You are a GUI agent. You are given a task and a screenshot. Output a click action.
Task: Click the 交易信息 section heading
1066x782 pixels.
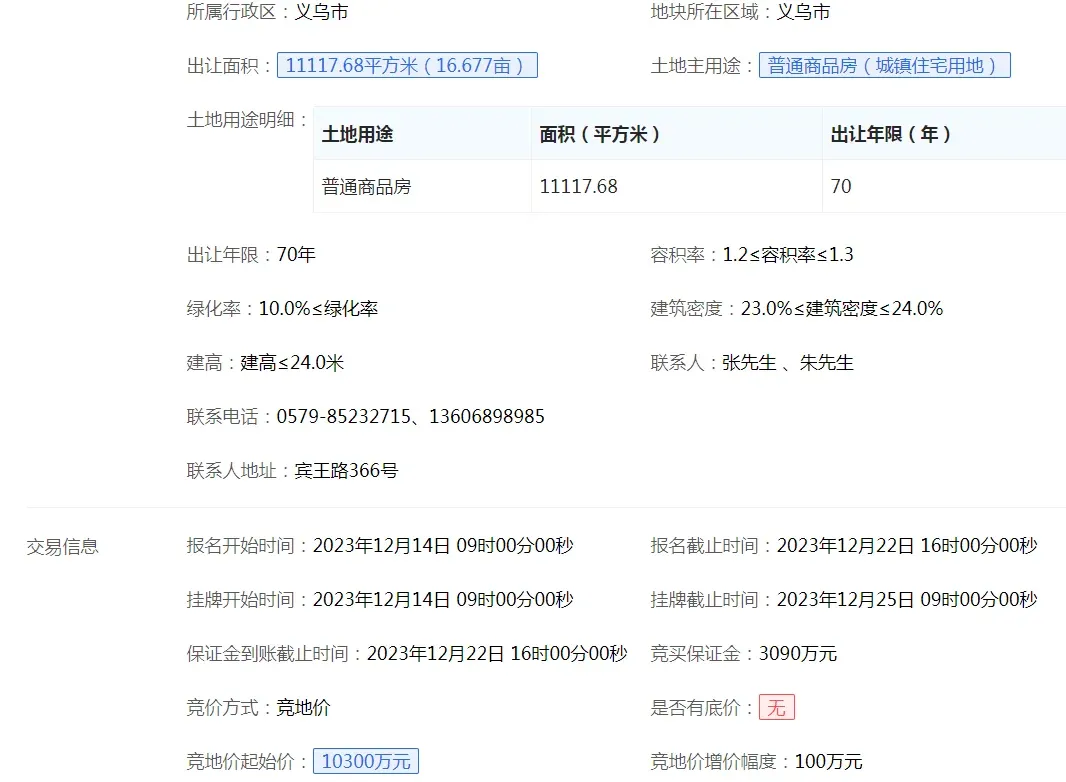62,547
